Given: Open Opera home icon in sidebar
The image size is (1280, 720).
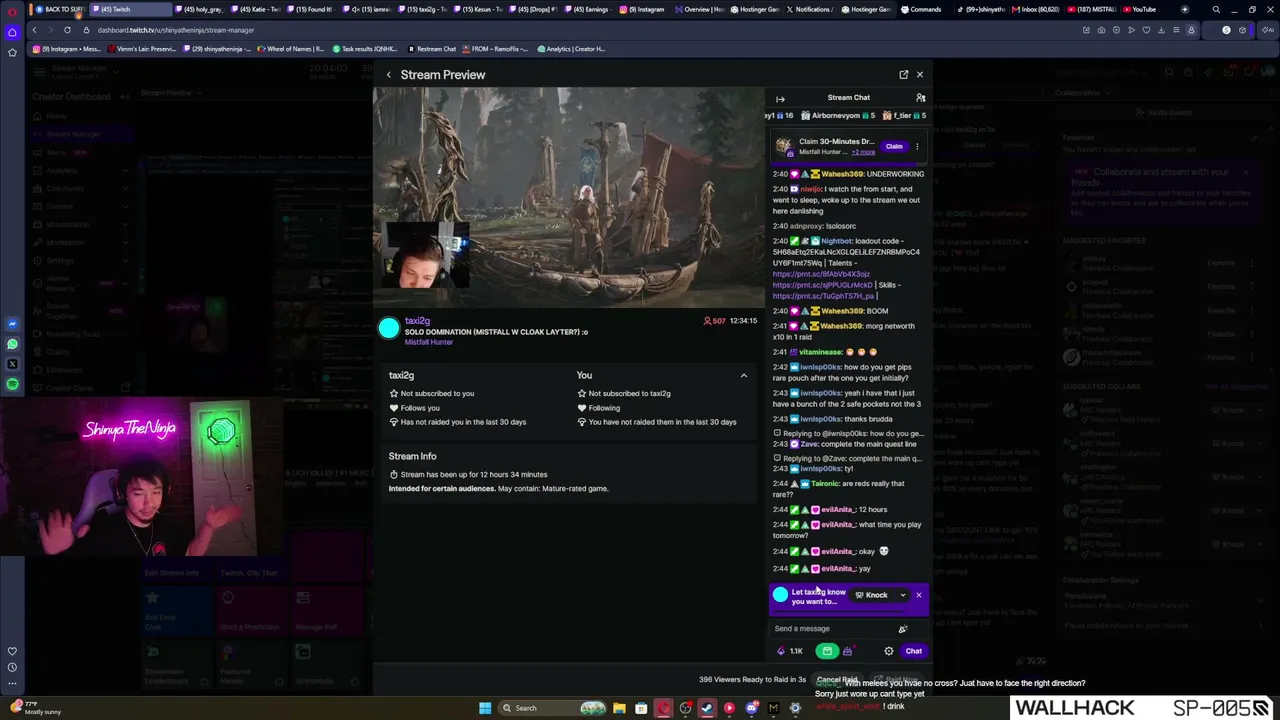Looking at the screenshot, I should tap(12, 32).
